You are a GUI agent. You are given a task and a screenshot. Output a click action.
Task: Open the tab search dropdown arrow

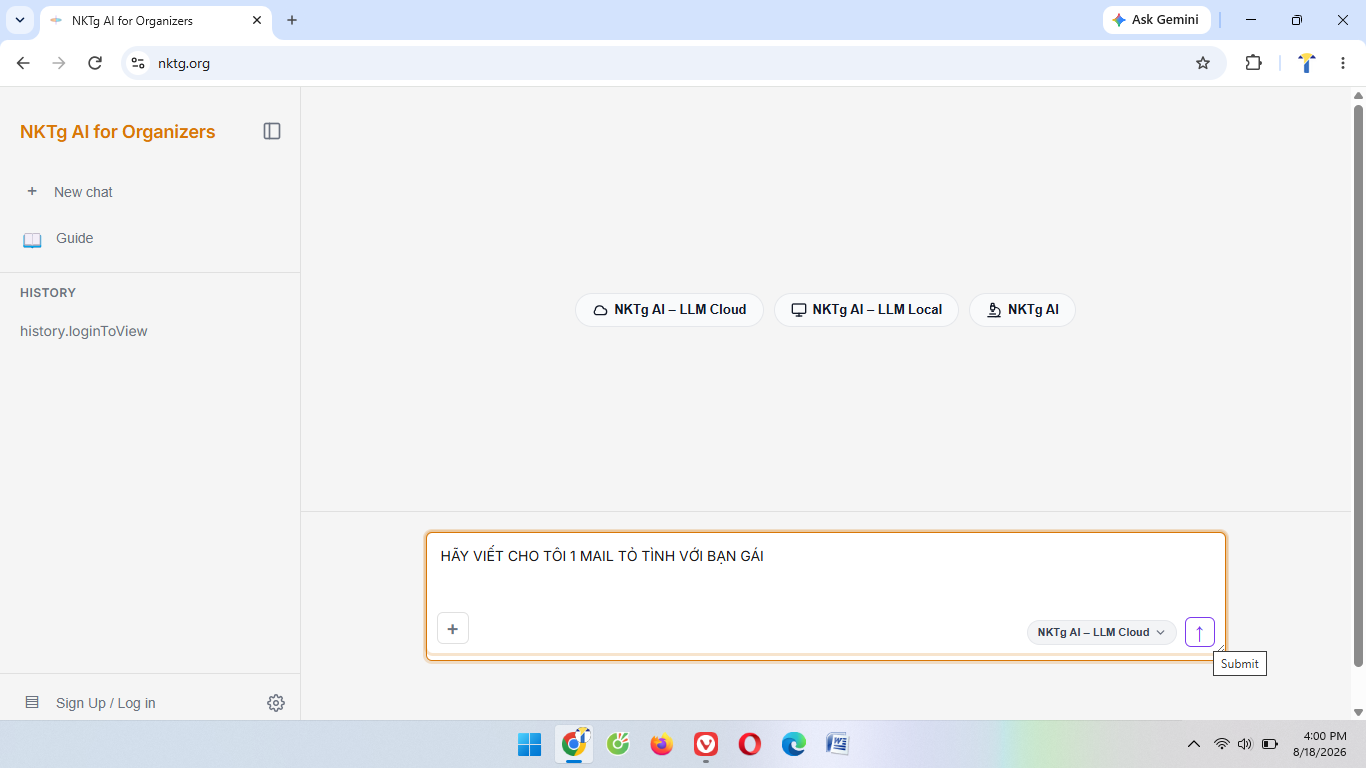[x=20, y=20]
